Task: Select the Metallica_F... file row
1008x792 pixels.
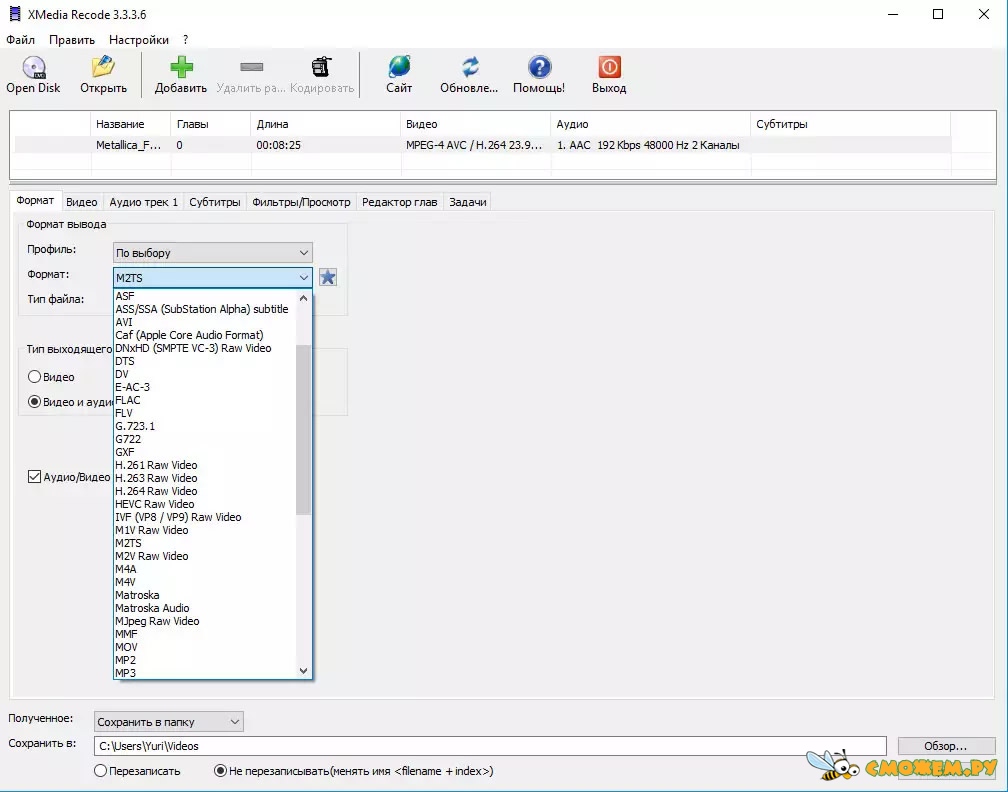Action: pyautogui.click(x=482, y=145)
